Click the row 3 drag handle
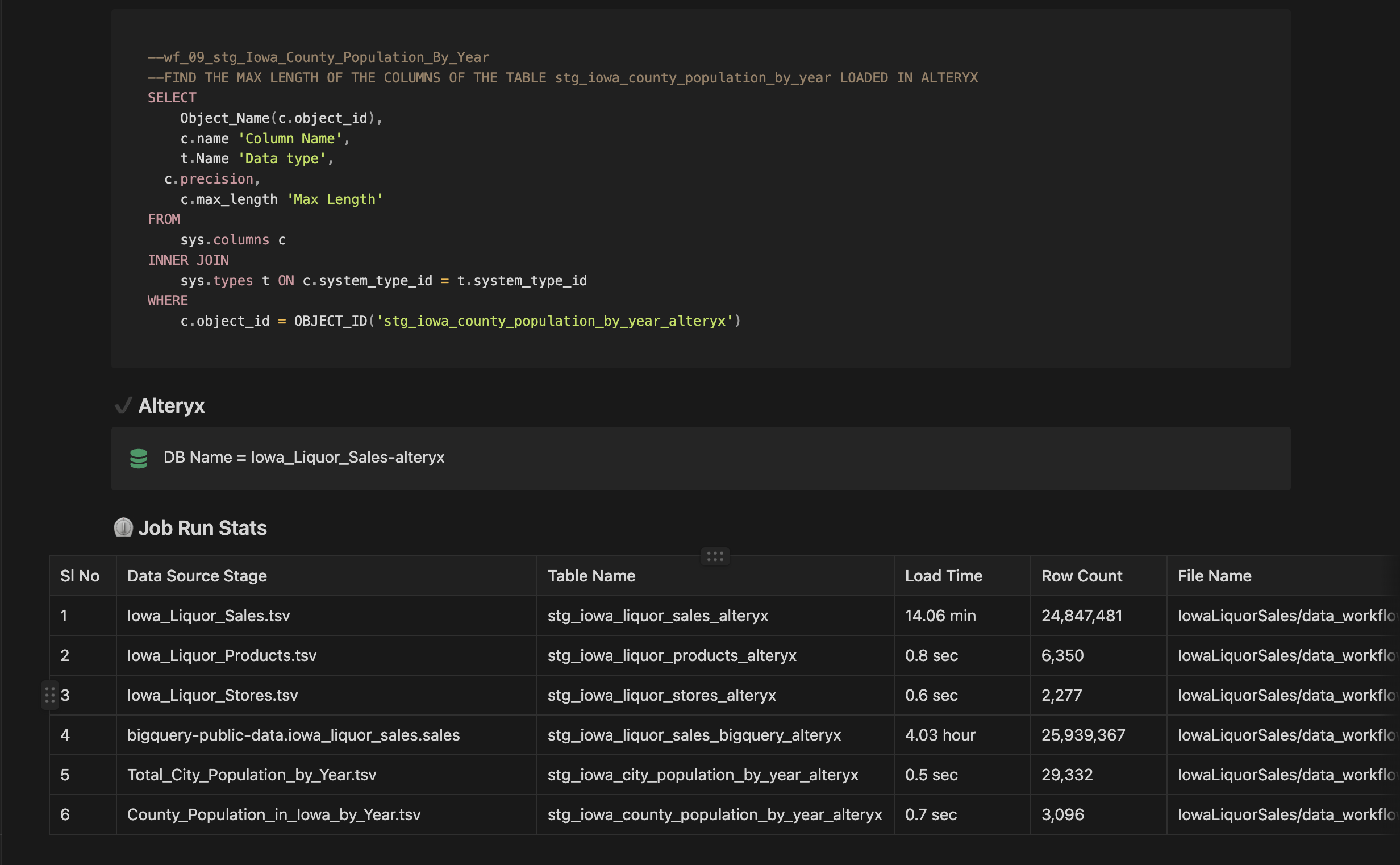1400x865 pixels. (x=50, y=695)
